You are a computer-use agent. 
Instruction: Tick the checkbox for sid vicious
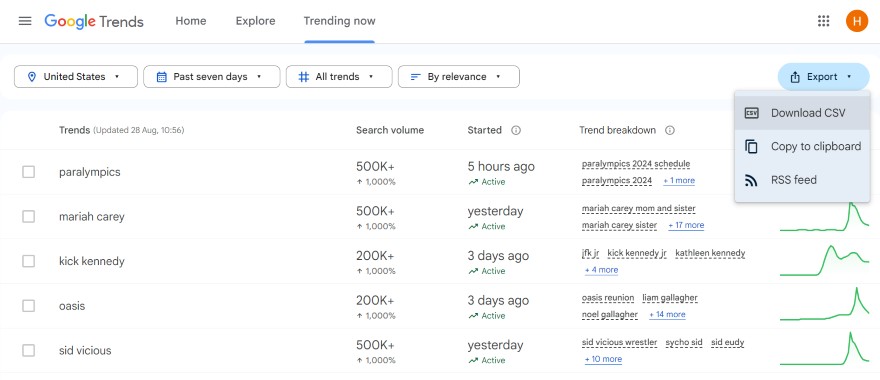(x=29, y=350)
